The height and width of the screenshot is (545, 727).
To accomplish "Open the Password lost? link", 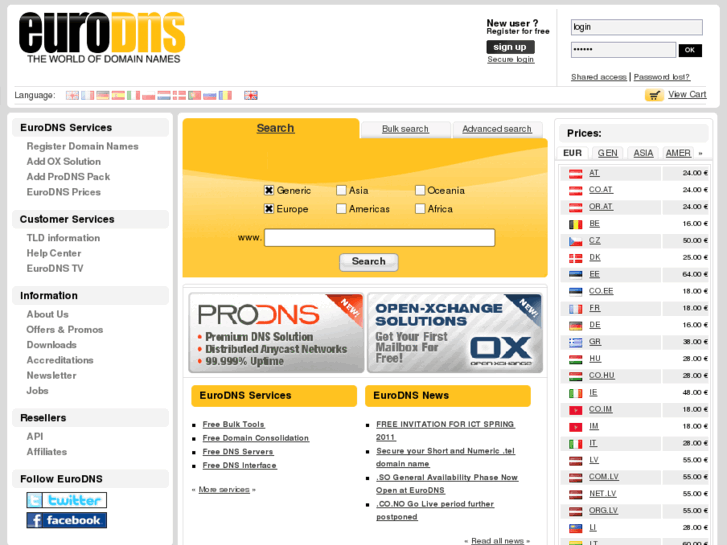I will pyautogui.click(x=662, y=77).
